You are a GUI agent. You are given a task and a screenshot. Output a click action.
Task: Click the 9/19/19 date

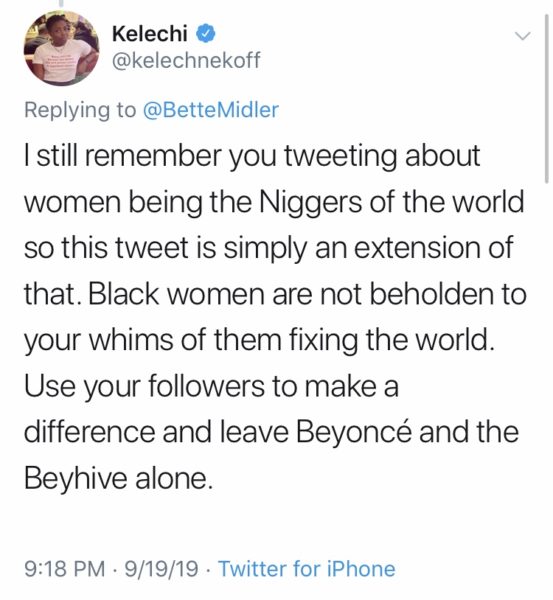point(161,568)
